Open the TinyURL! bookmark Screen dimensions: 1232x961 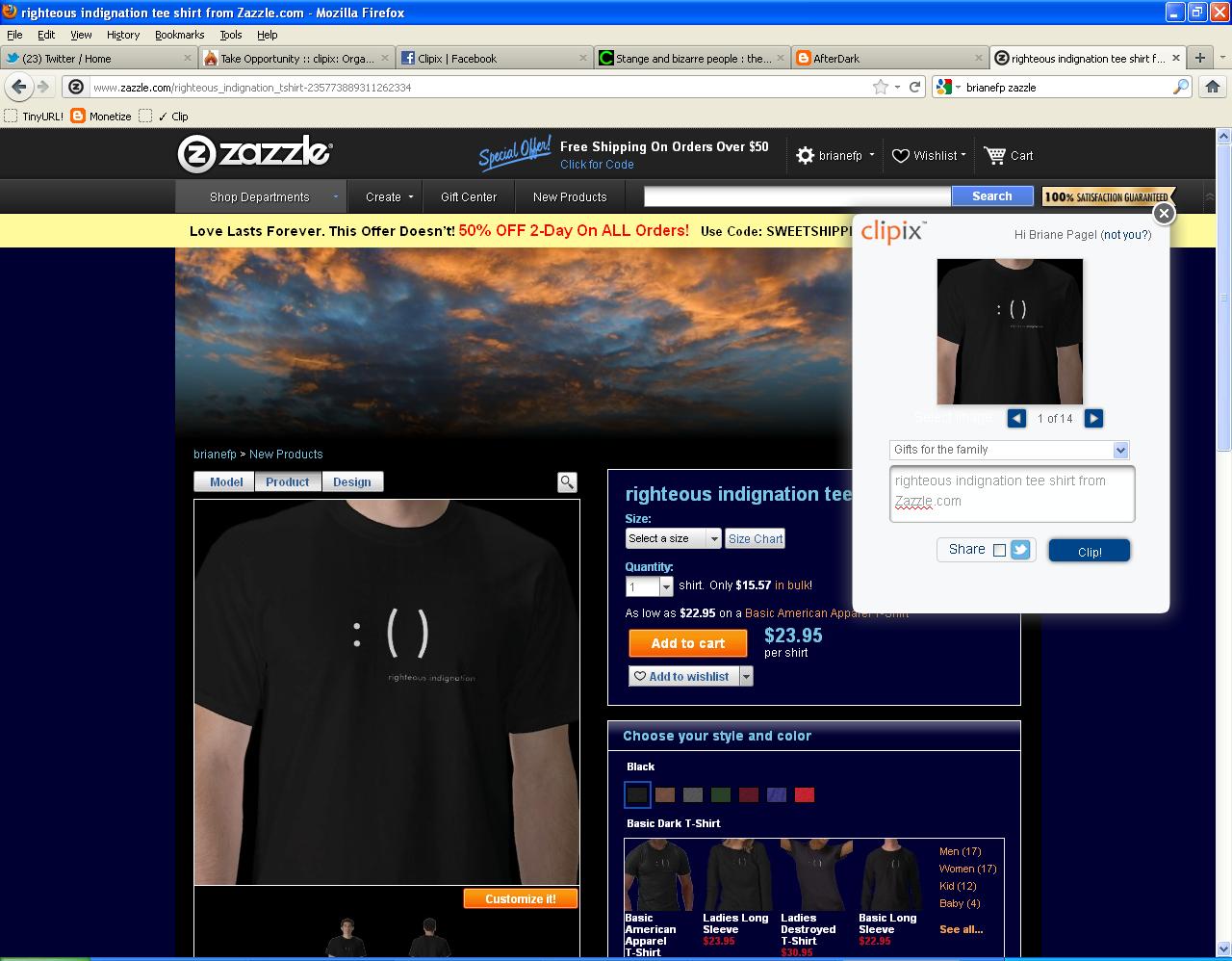[x=34, y=116]
